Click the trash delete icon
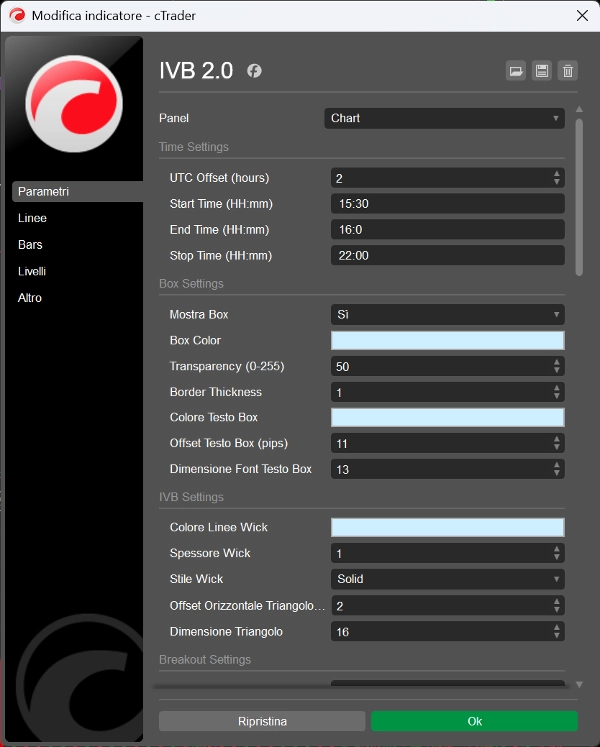The width and height of the screenshot is (600, 747). coord(568,71)
